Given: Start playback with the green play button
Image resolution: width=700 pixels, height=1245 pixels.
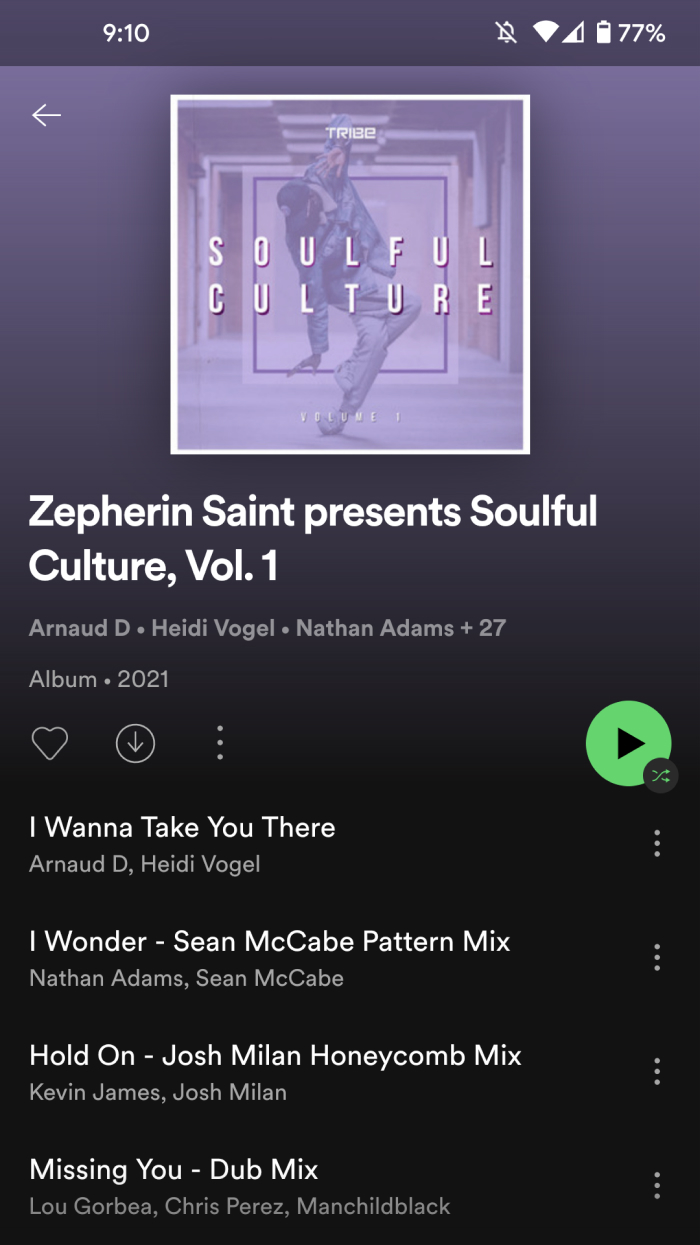Looking at the screenshot, I should pyautogui.click(x=628, y=743).
